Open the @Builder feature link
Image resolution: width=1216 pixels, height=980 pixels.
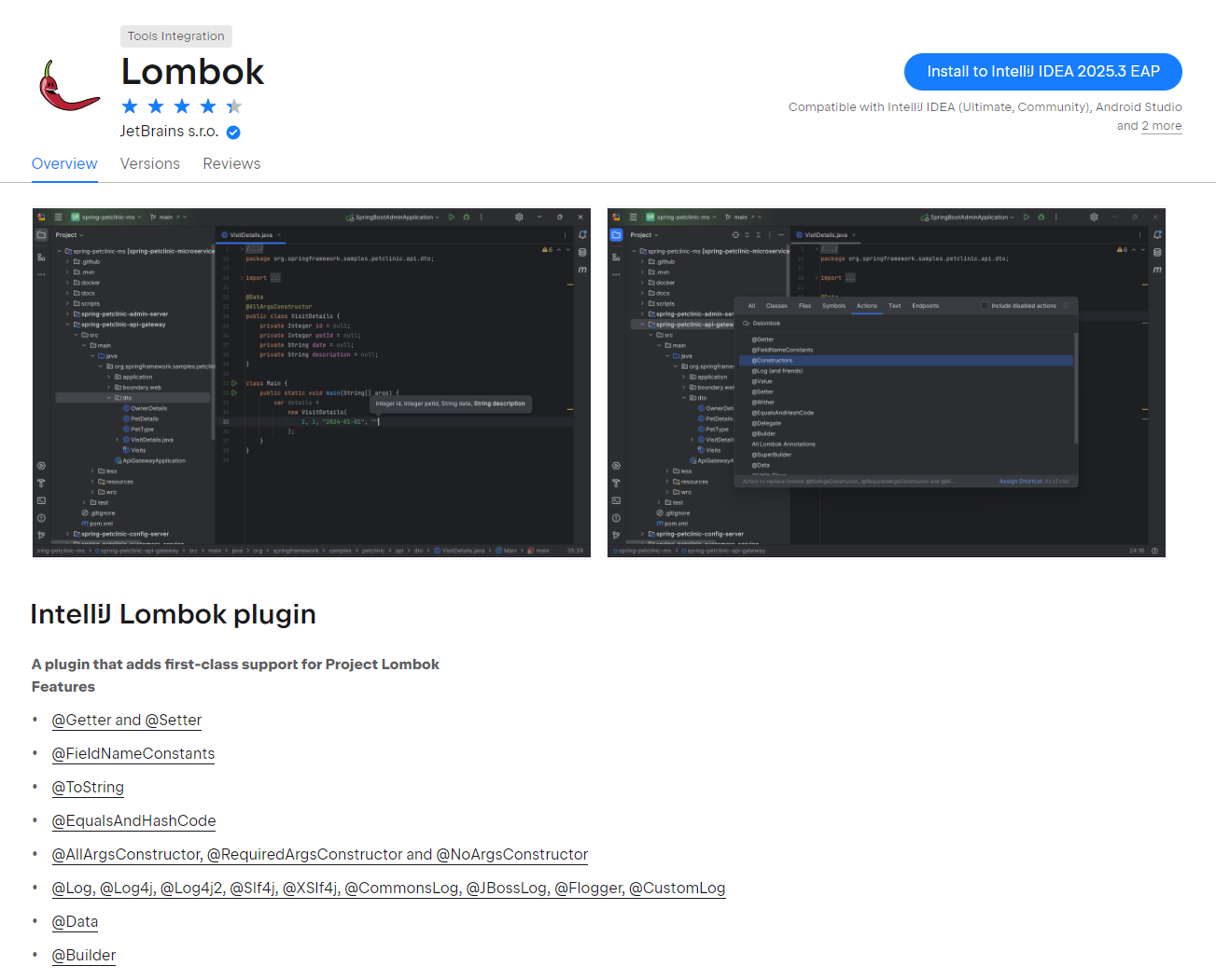(84, 956)
